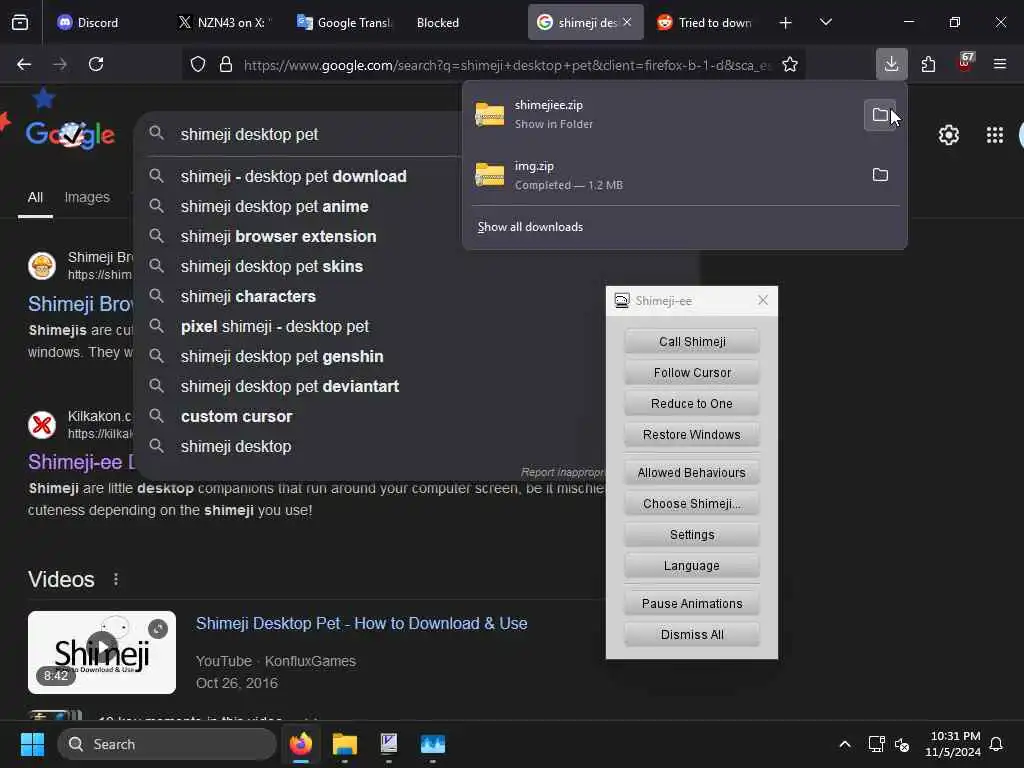List all tabs dropdown arrow
The width and height of the screenshot is (1024, 768).
tap(825, 22)
